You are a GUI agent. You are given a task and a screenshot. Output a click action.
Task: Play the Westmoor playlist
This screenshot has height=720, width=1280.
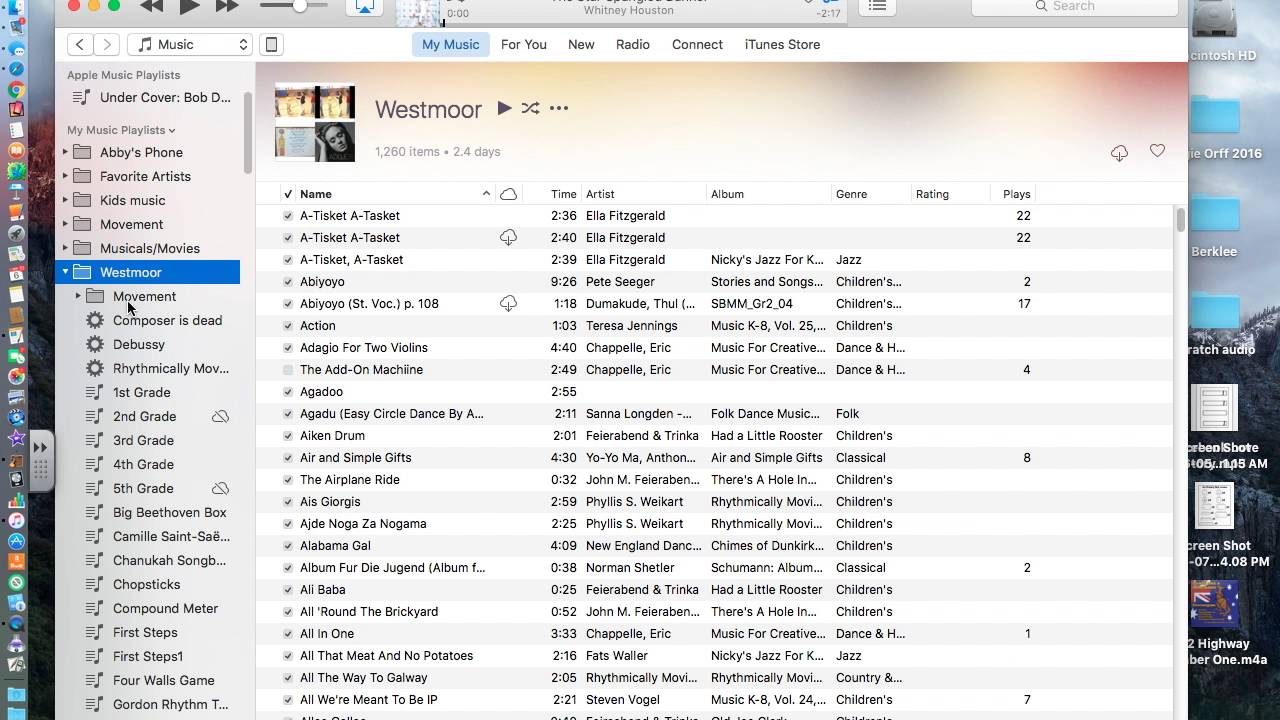pyautogui.click(x=504, y=108)
